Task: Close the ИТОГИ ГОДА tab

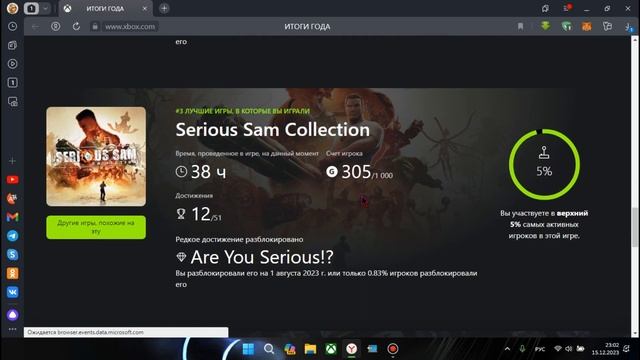Action: [144, 9]
